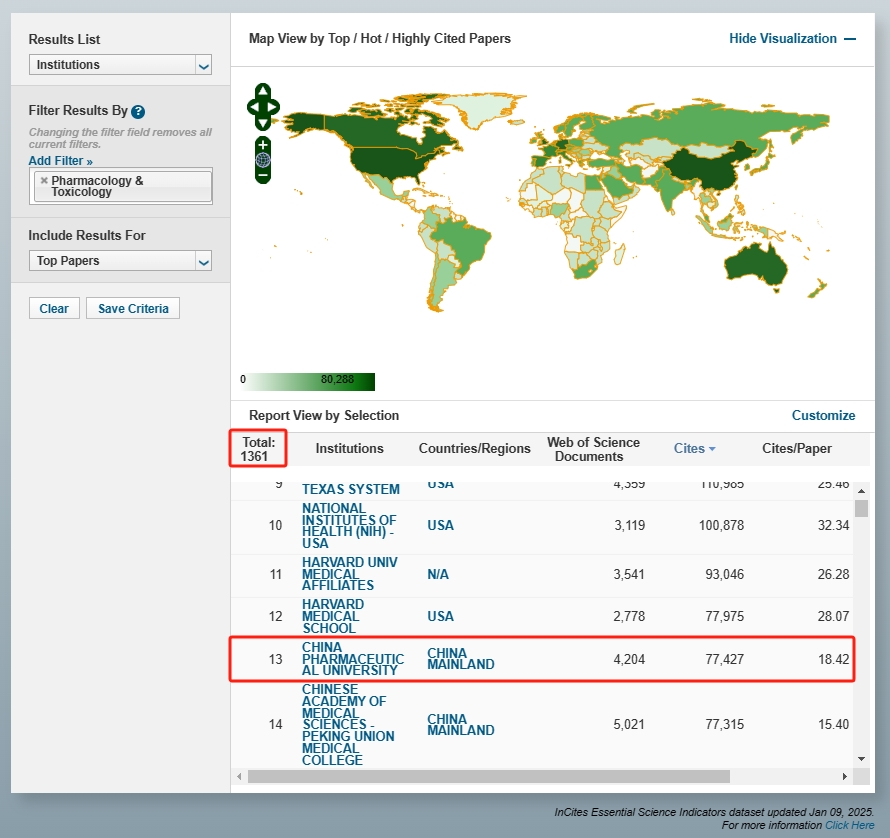Click Australia on the world map
This screenshot has height=838, width=890.
point(755,265)
